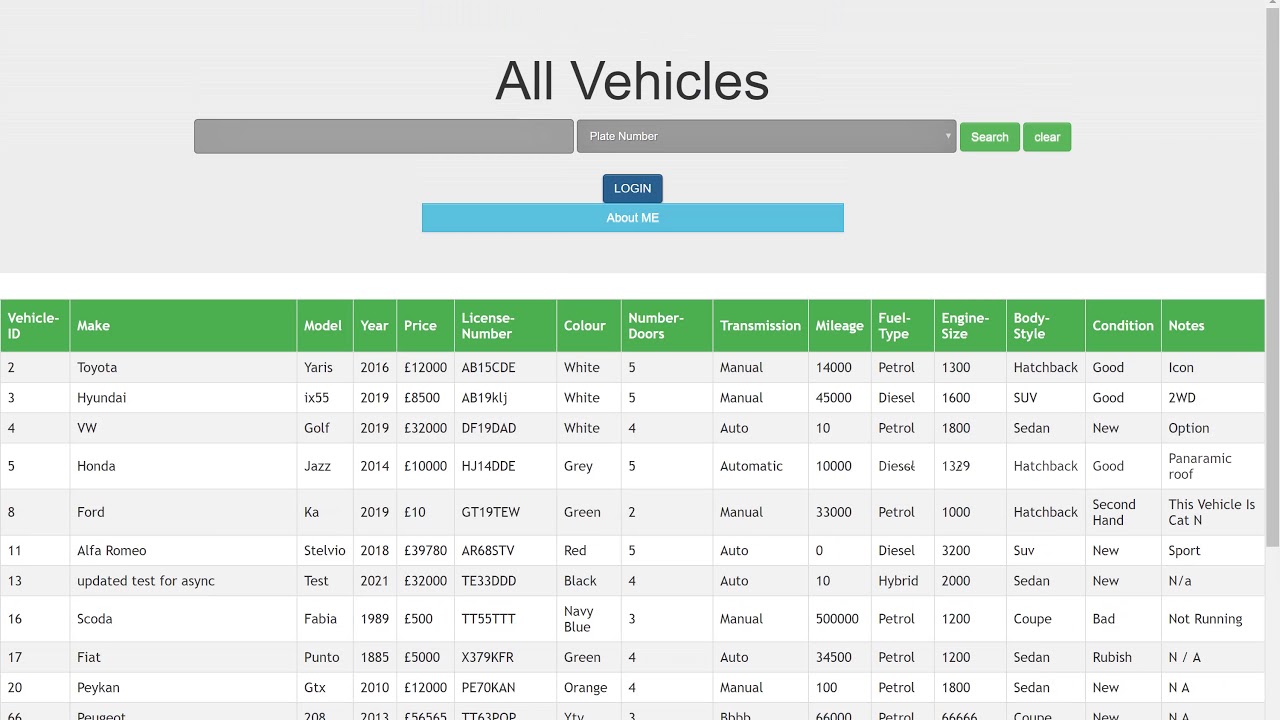Select license number AB15CDE

pyautogui.click(x=505, y=367)
